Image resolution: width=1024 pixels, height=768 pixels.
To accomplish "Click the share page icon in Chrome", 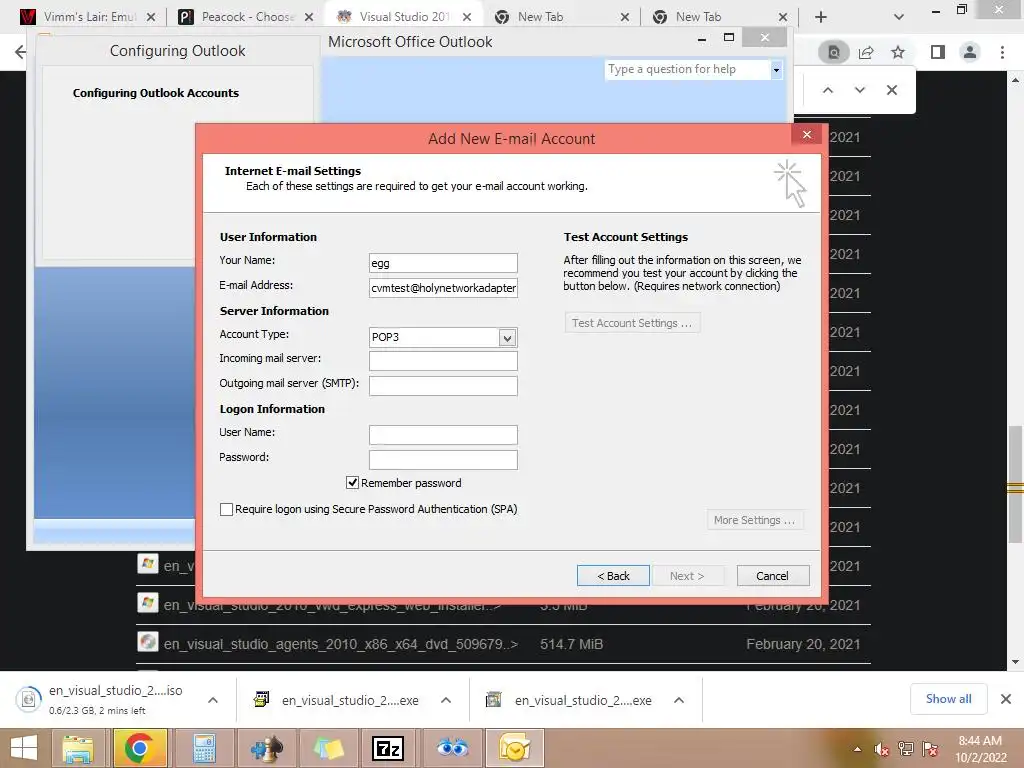I will click(x=866, y=52).
